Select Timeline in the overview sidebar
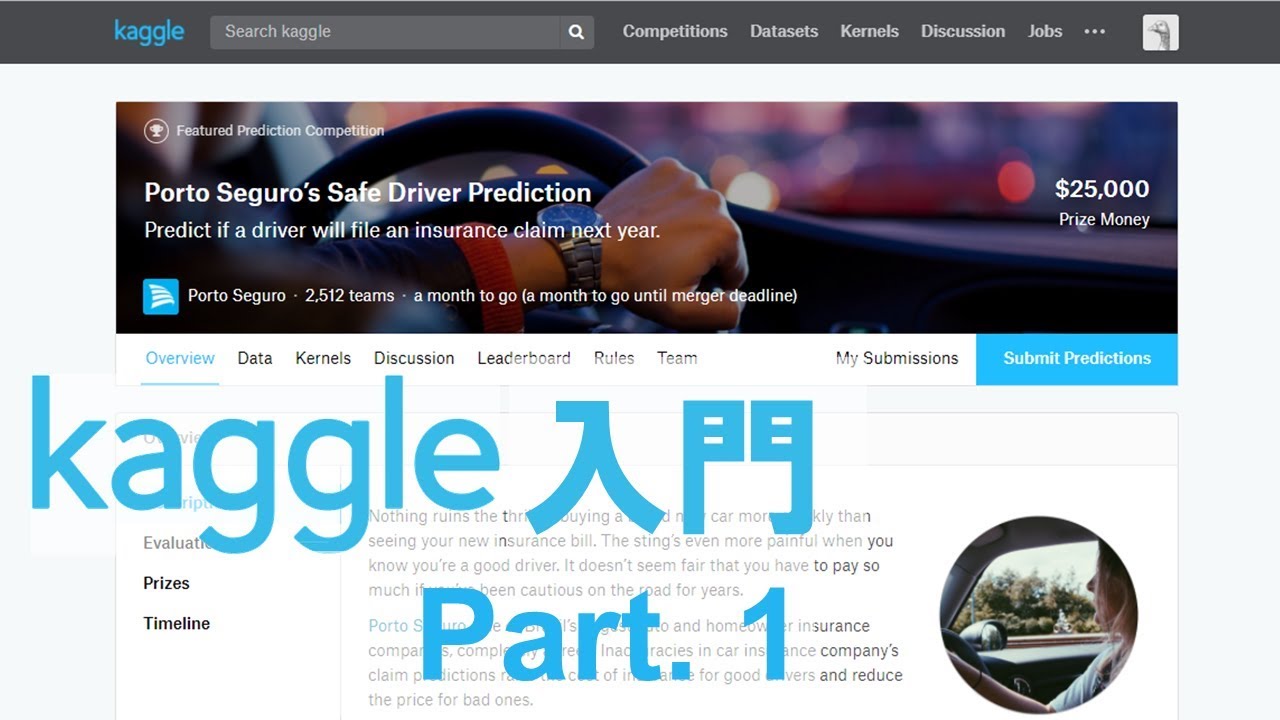 [x=177, y=623]
